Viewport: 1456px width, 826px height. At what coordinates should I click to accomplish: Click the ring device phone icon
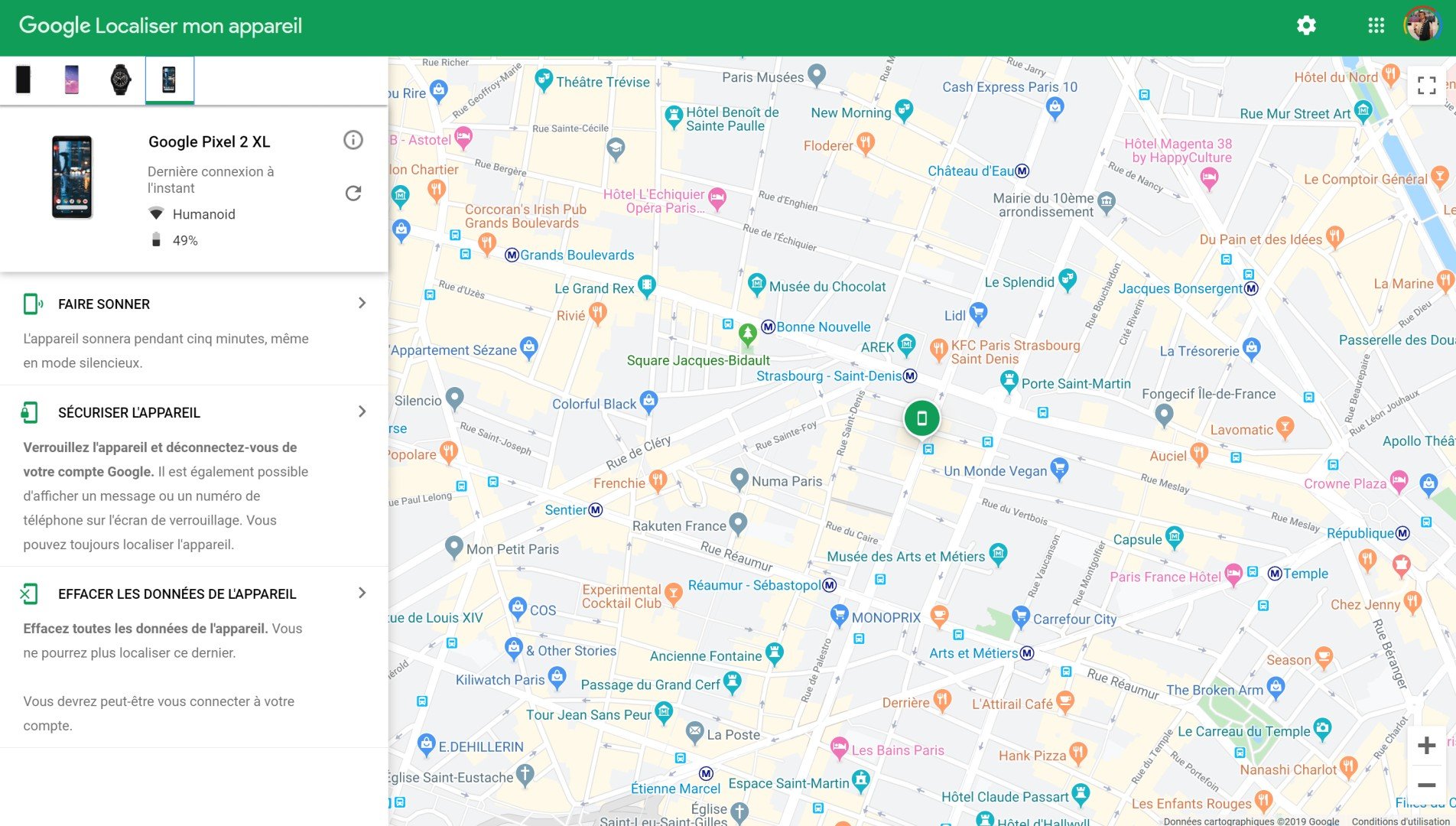(x=32, y=304)
